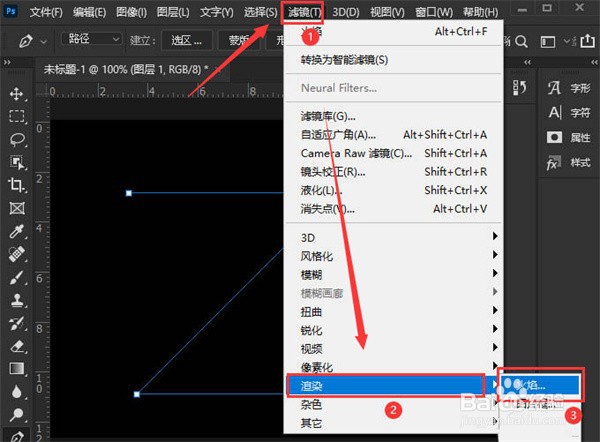Select the Crop tool

tap(16, 185)
